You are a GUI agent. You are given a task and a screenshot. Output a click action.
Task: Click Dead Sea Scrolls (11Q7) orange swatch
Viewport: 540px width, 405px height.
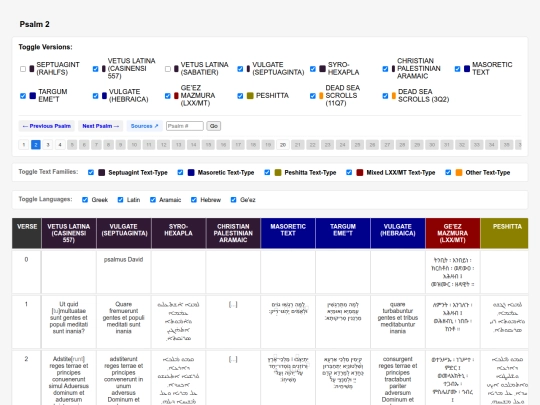click(321, 96)
